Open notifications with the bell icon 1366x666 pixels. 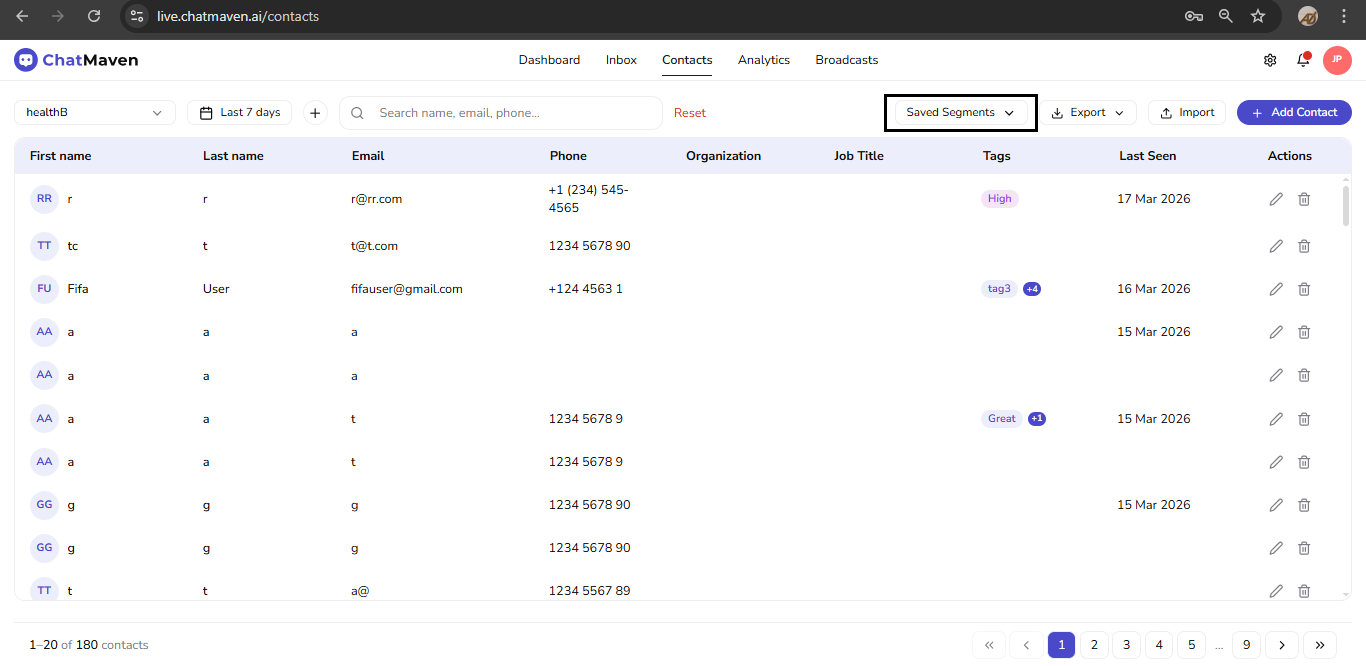[1302, 60]
